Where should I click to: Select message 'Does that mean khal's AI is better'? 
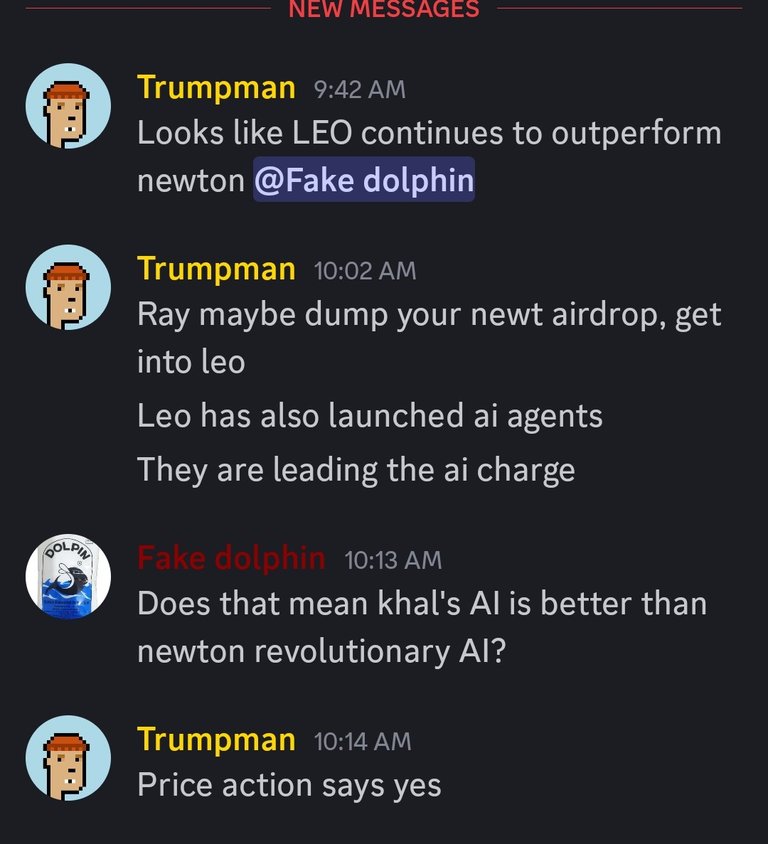(x=422, y=627)
